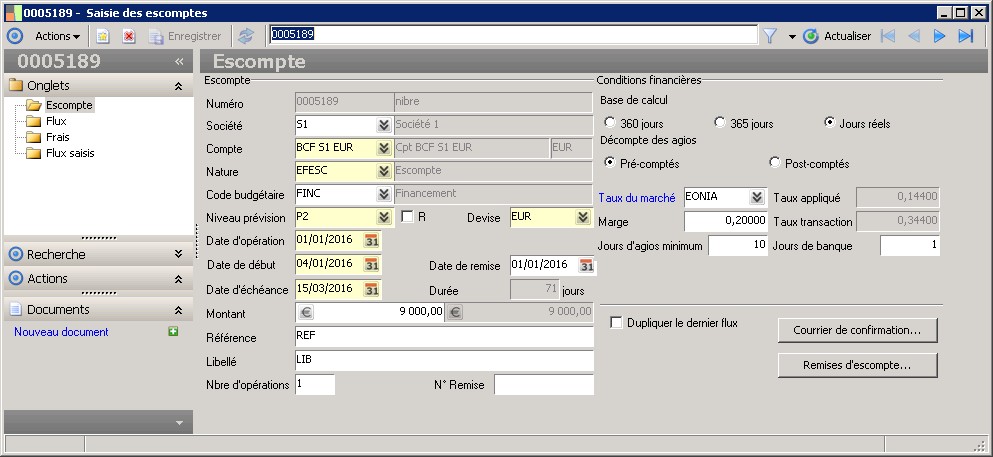
Task: Click Remises d'escompte button
Action: (x=857, y=366)
